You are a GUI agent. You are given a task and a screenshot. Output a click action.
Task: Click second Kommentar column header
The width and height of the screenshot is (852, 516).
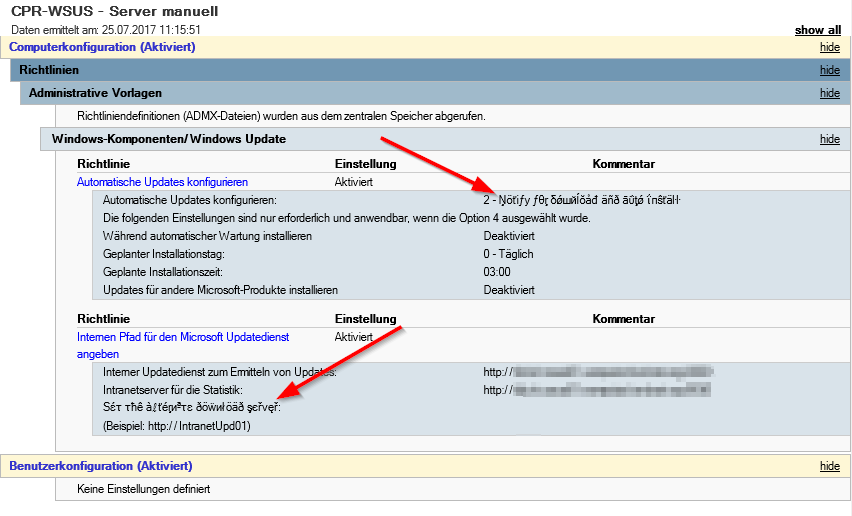624,319
